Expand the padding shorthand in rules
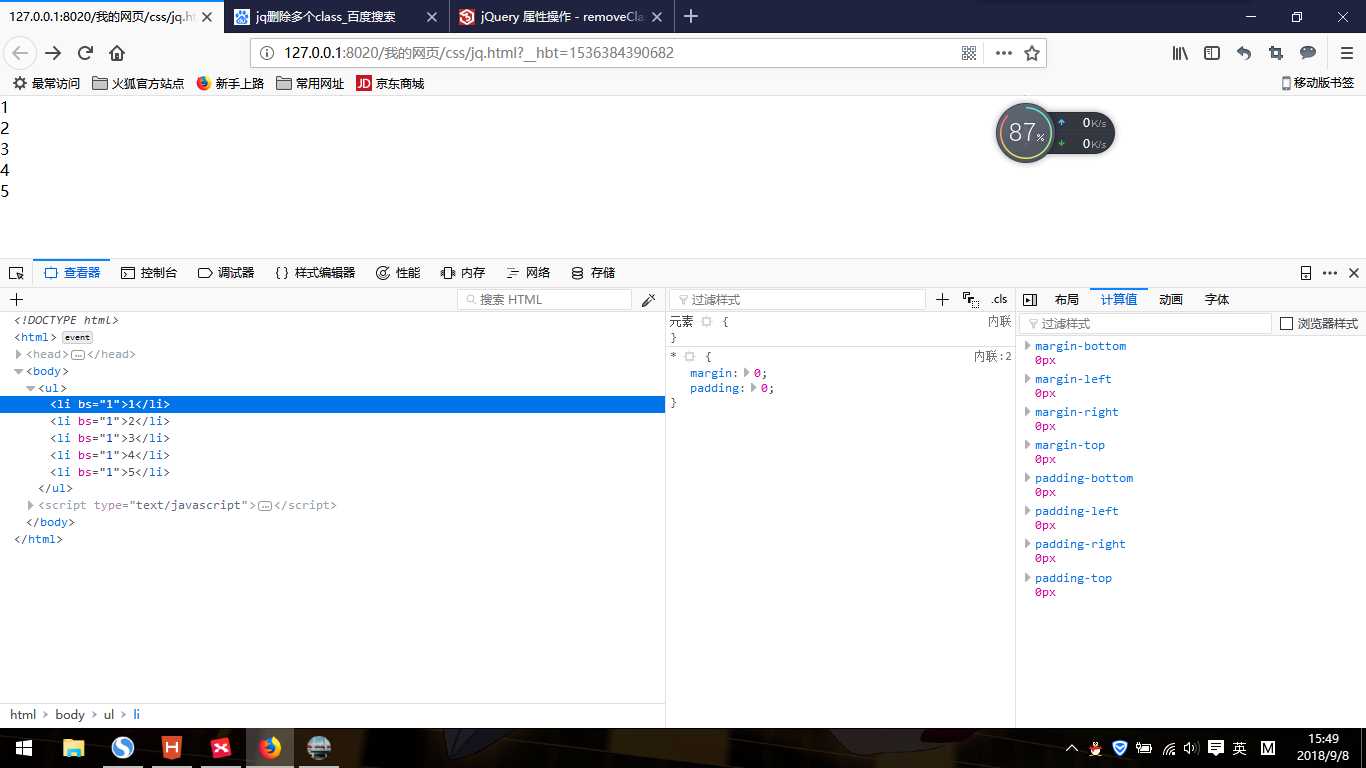 tap(754, 388)
